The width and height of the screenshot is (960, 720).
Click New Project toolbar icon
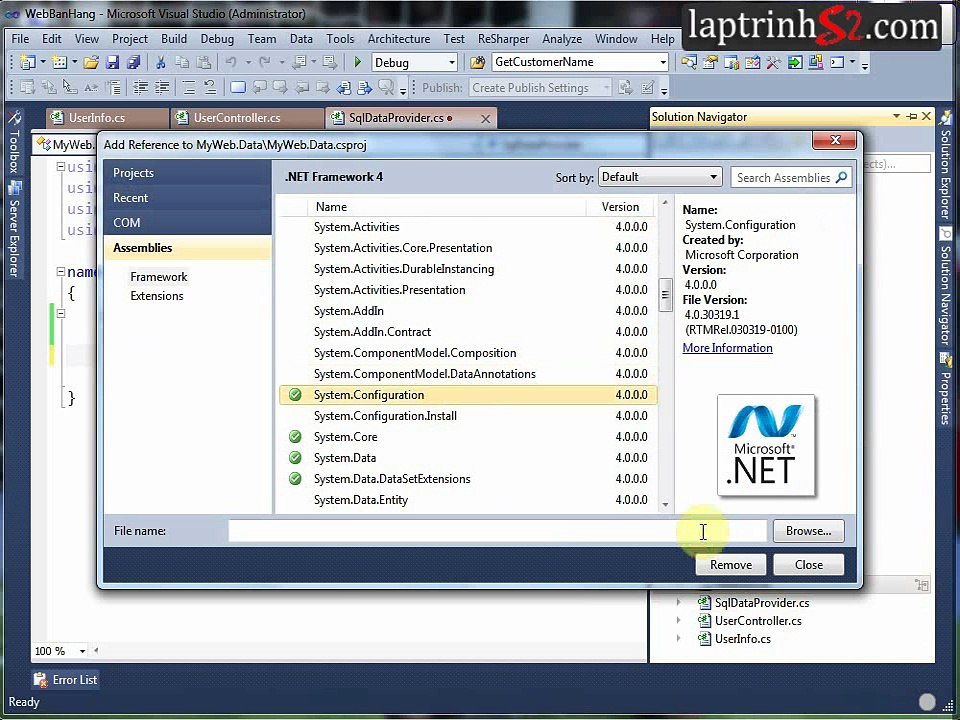pyautogui.click(x=27, y=62)
